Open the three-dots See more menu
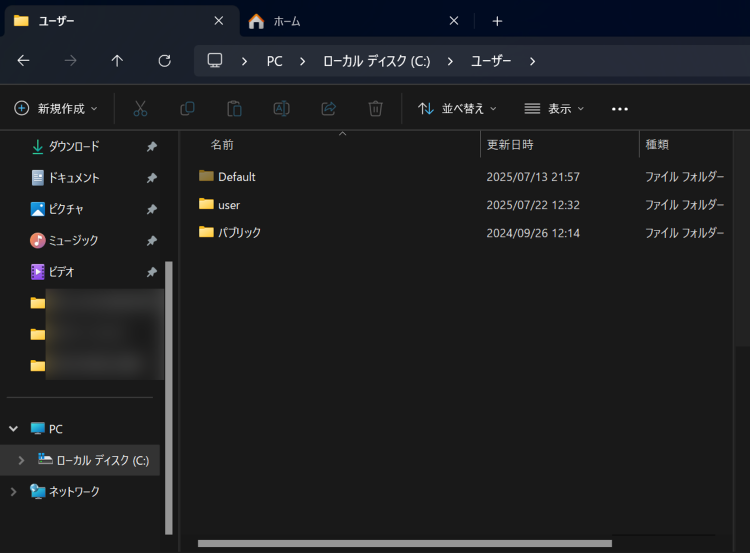The height and width of the screenshot is (553, 750). 620,109
